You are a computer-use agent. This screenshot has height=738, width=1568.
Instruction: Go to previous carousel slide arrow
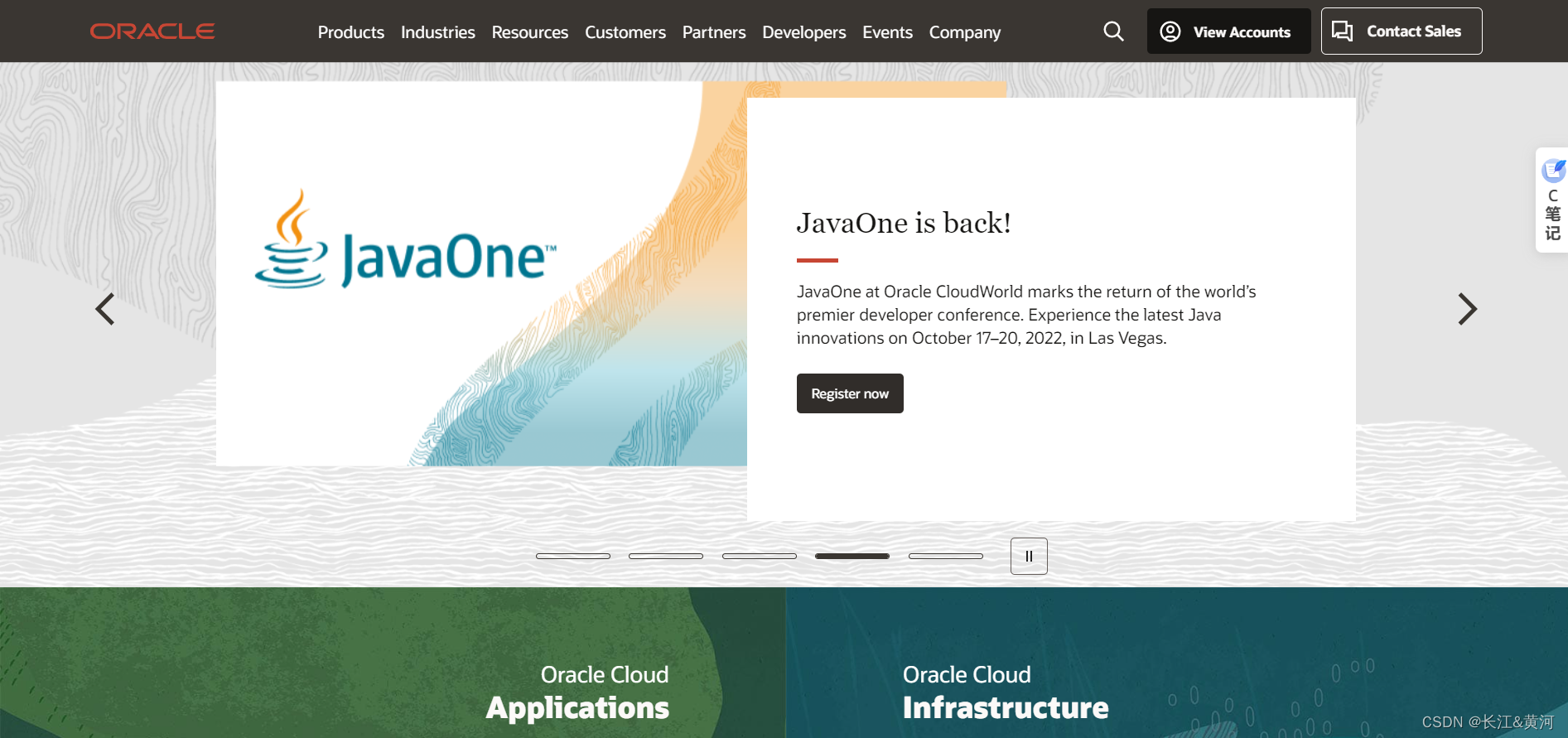tap(105, 309)
